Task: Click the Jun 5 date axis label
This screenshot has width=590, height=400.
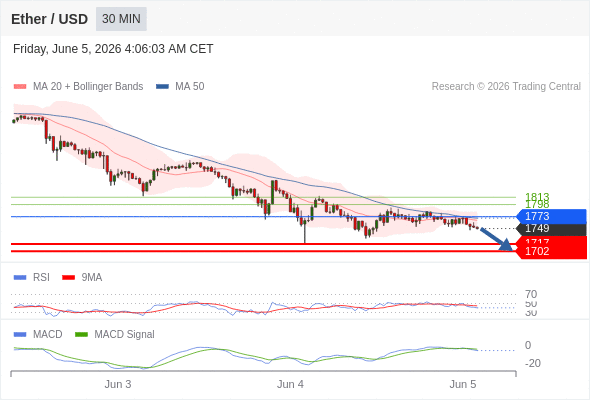Action: [x=463, y=384]
